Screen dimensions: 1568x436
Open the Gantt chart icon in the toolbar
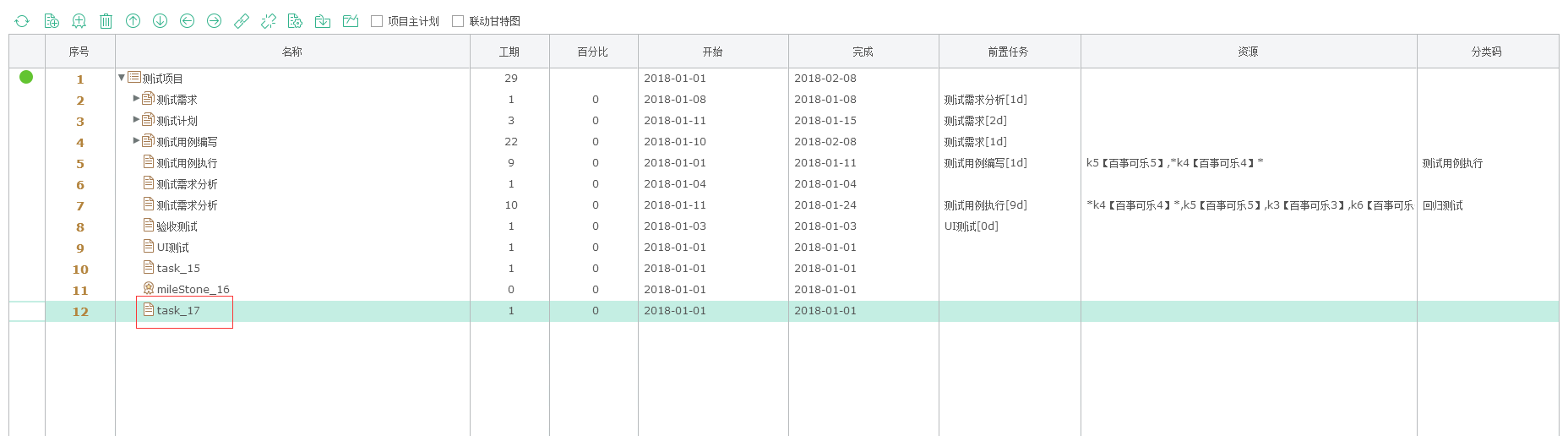click(351, 21)
